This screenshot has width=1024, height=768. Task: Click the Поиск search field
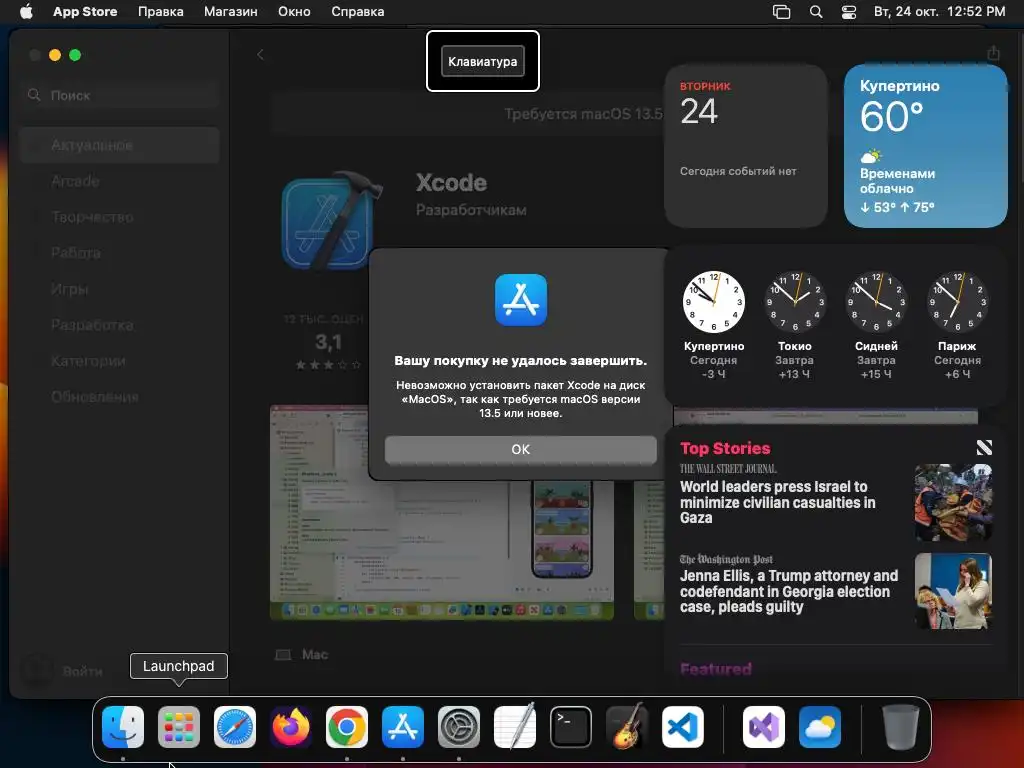tap(120, 95)
